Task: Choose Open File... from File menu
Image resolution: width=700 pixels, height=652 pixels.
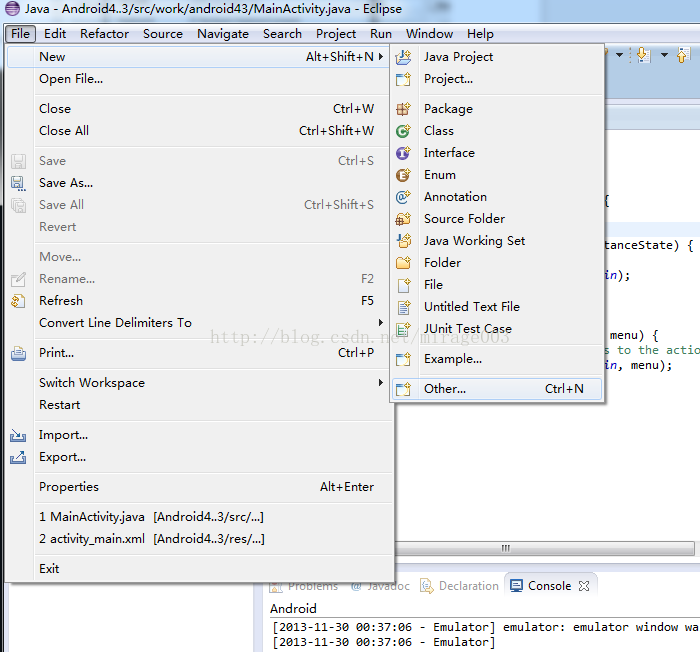Action: 199,79
